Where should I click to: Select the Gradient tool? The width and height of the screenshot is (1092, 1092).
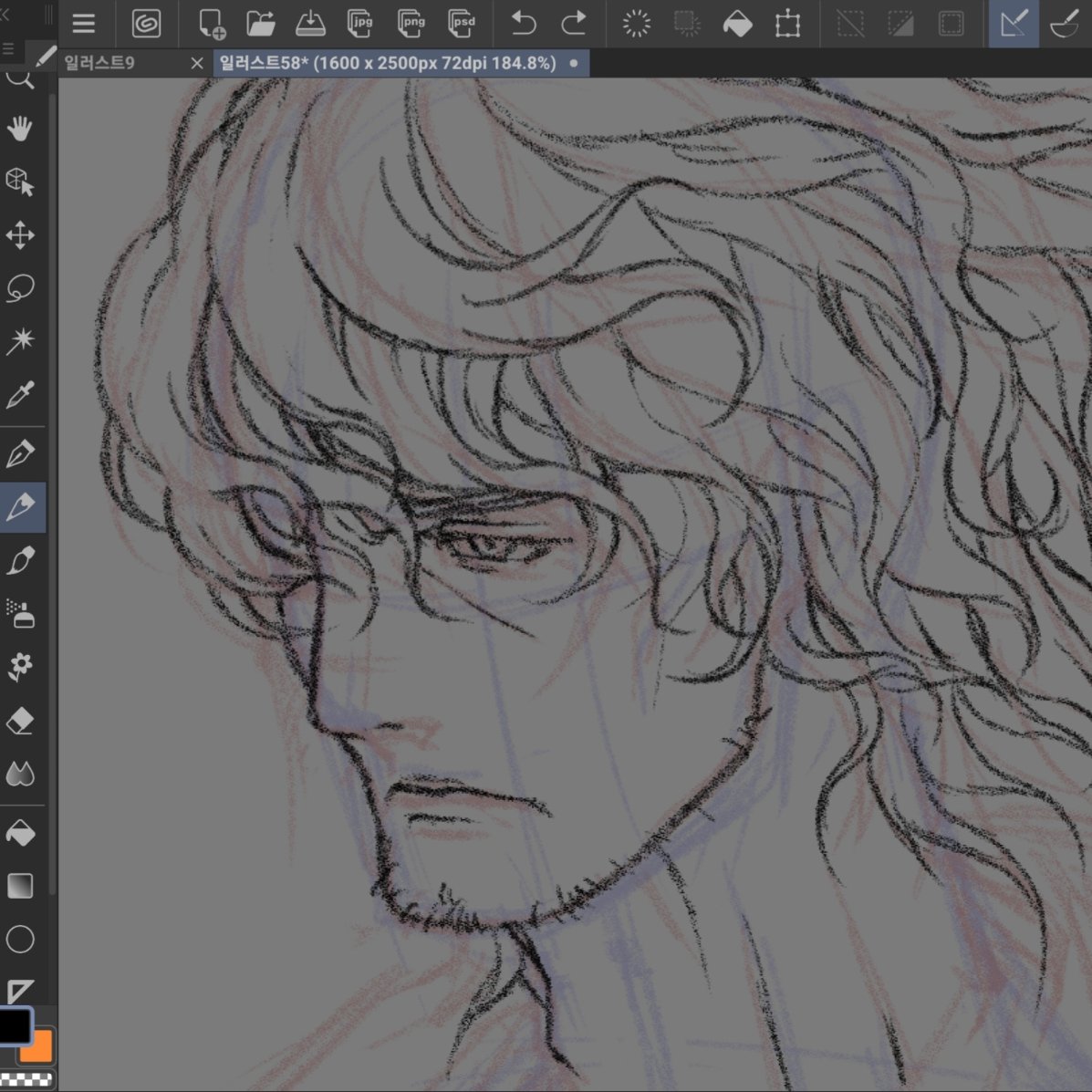click(x=20, y=886)
